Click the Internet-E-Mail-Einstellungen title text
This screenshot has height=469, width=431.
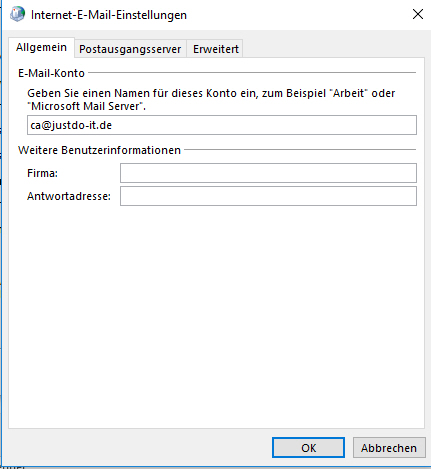coord(109,15)
